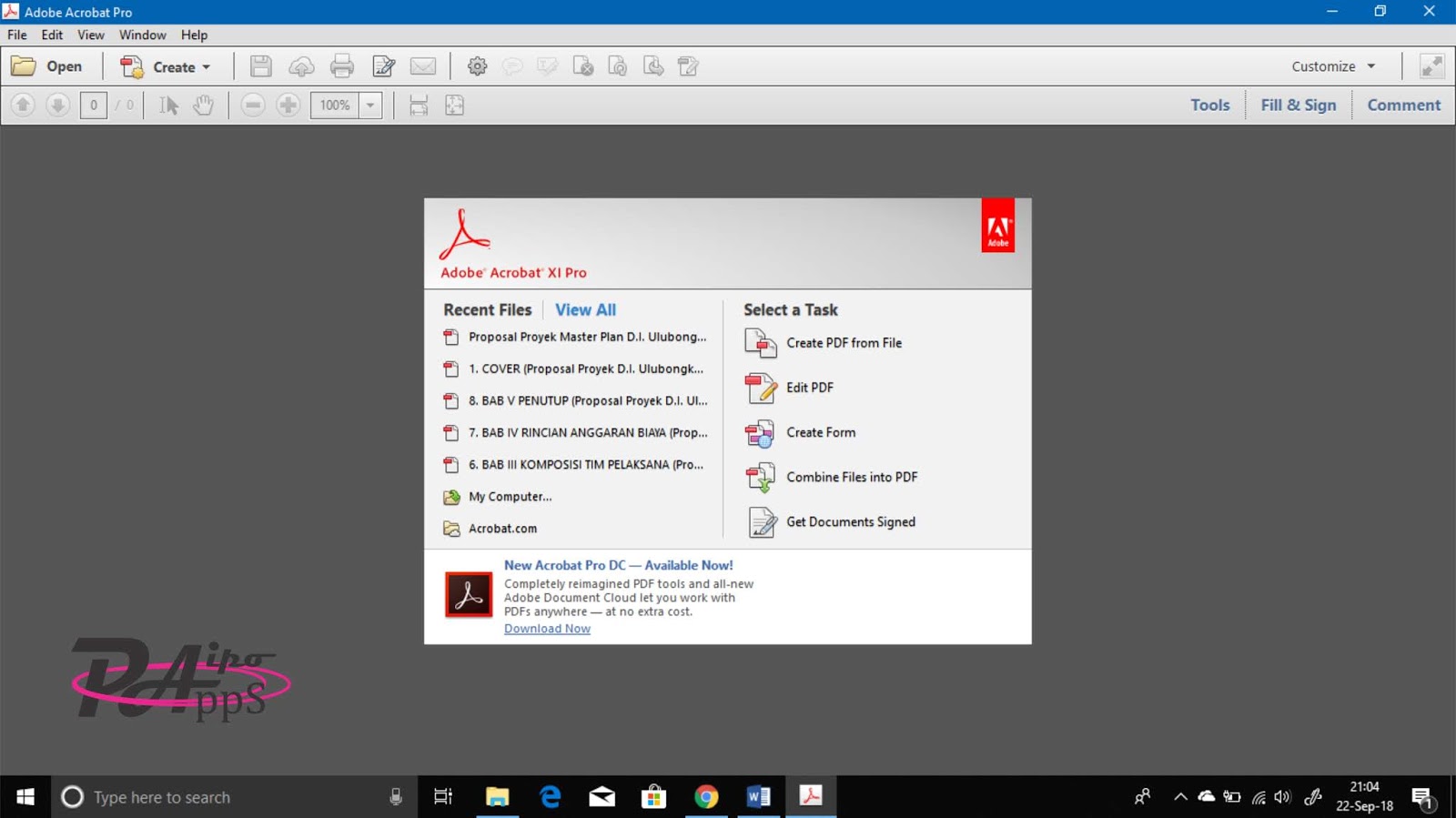Click the zoom out minus button
The image size is (1456, 818).
click(x=253, y=106)
